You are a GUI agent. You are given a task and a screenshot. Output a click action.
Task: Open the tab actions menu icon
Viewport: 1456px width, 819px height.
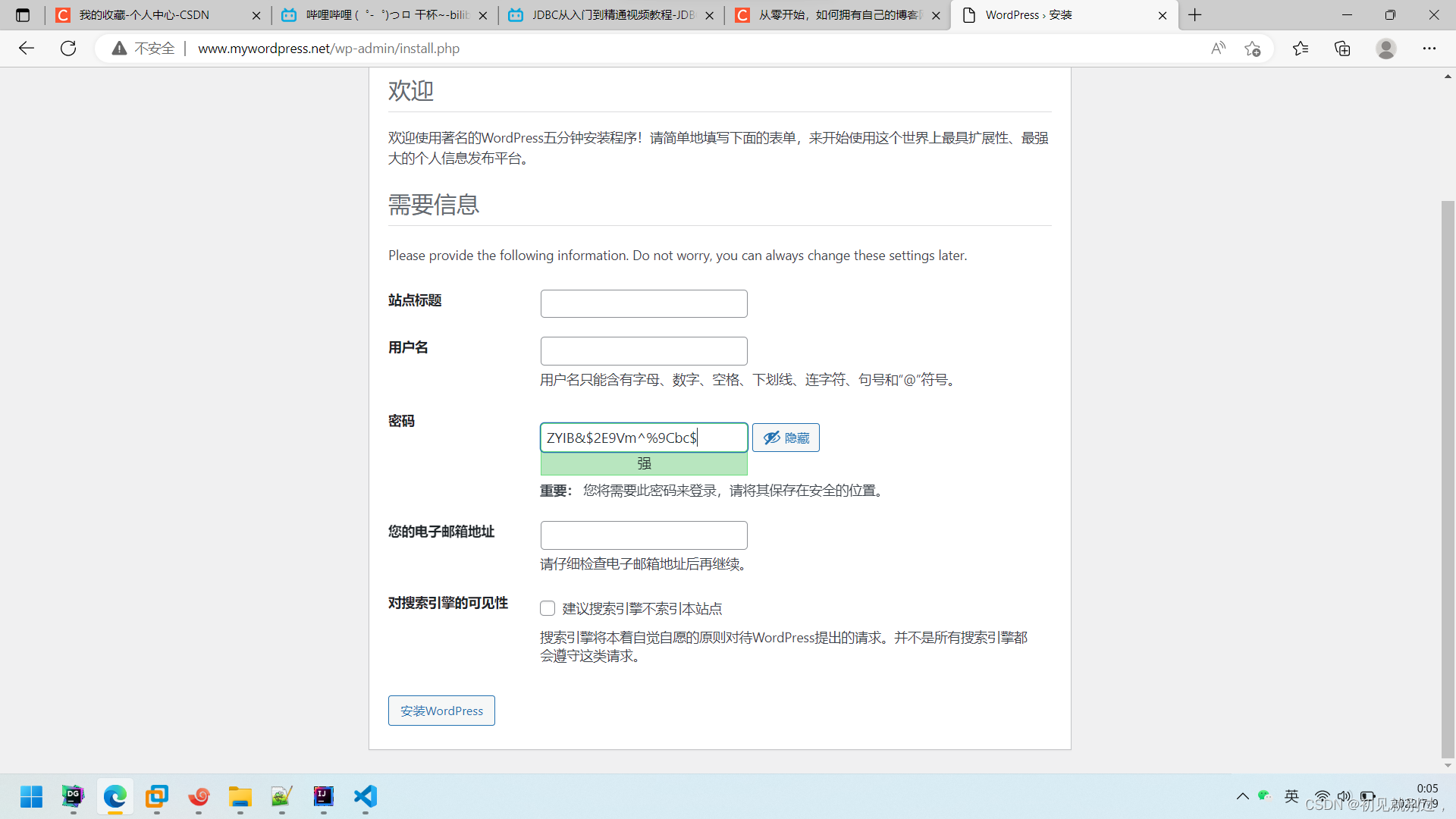(23, 15)
